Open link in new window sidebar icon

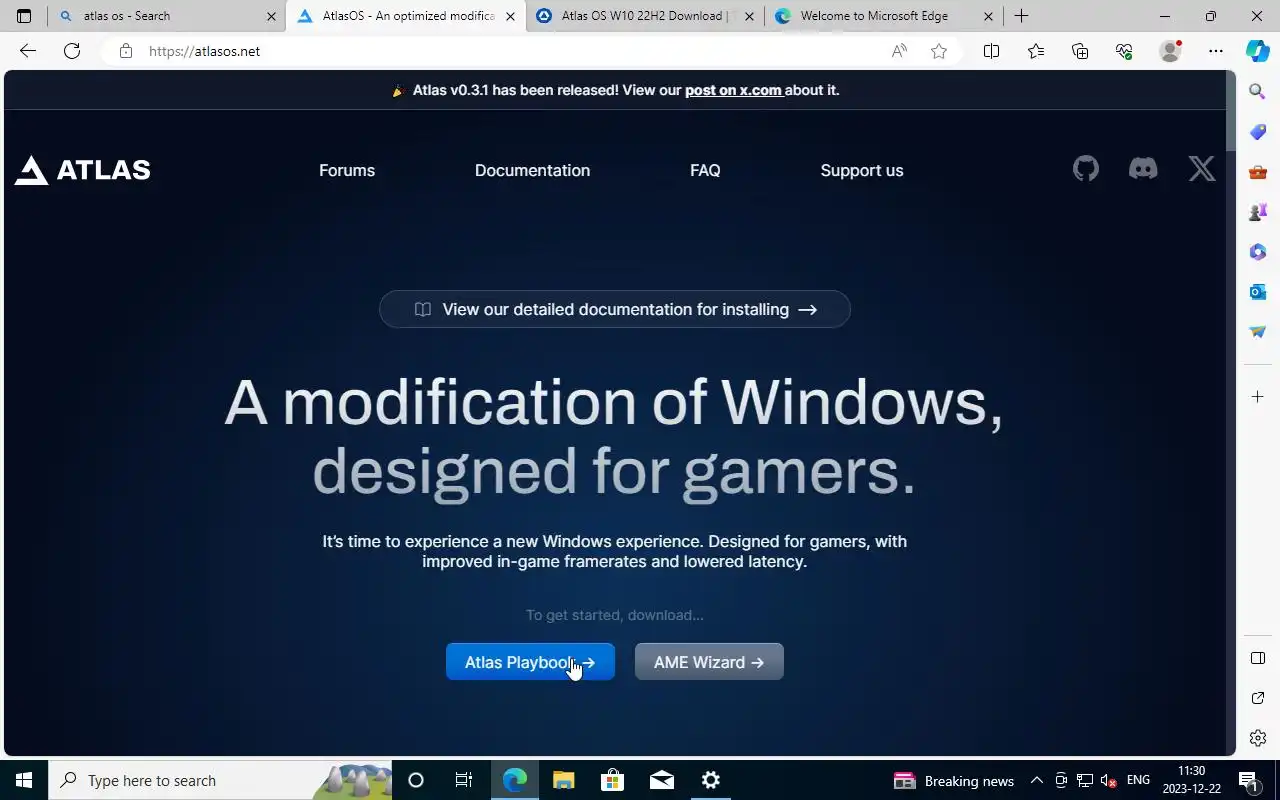(x=1258, y=698)
